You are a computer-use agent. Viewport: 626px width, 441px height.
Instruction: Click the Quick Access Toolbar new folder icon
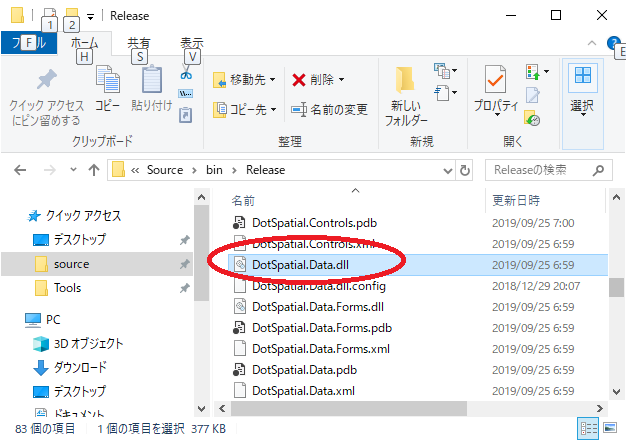71,16
